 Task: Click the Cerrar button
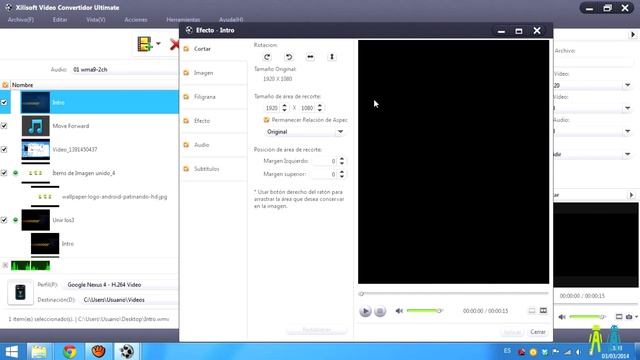point(538,332)
